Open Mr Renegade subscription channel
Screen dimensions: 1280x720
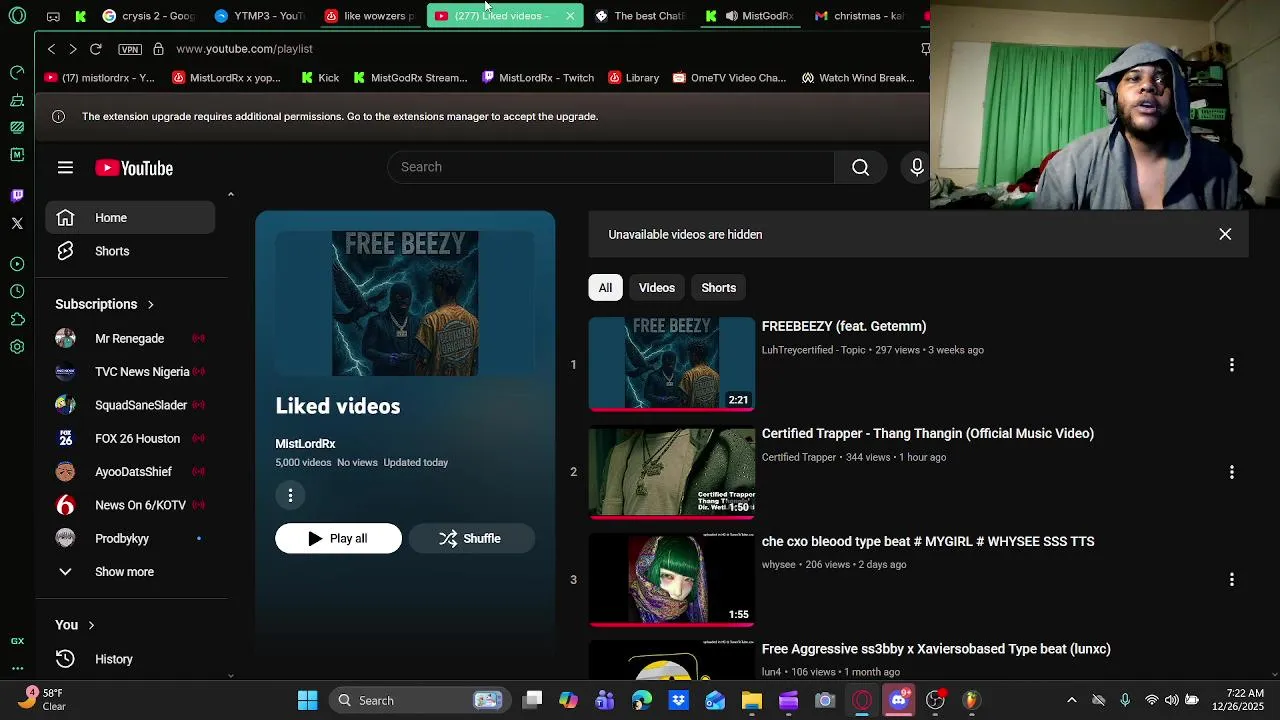coord(130,338)
